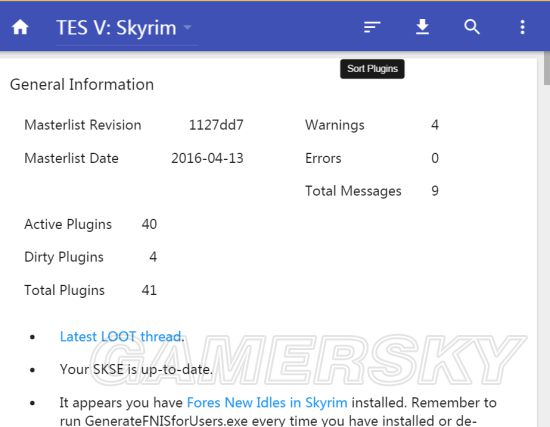Viewport: 550px width, 427px height.
Task: Select masterlist date 2016-04-13
Action: 207,158
